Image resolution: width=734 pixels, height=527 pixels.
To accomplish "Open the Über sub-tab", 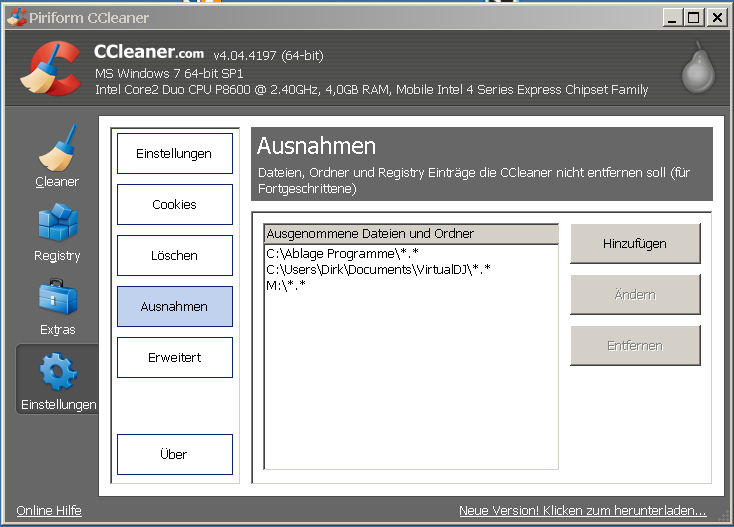I will point(175,454).
